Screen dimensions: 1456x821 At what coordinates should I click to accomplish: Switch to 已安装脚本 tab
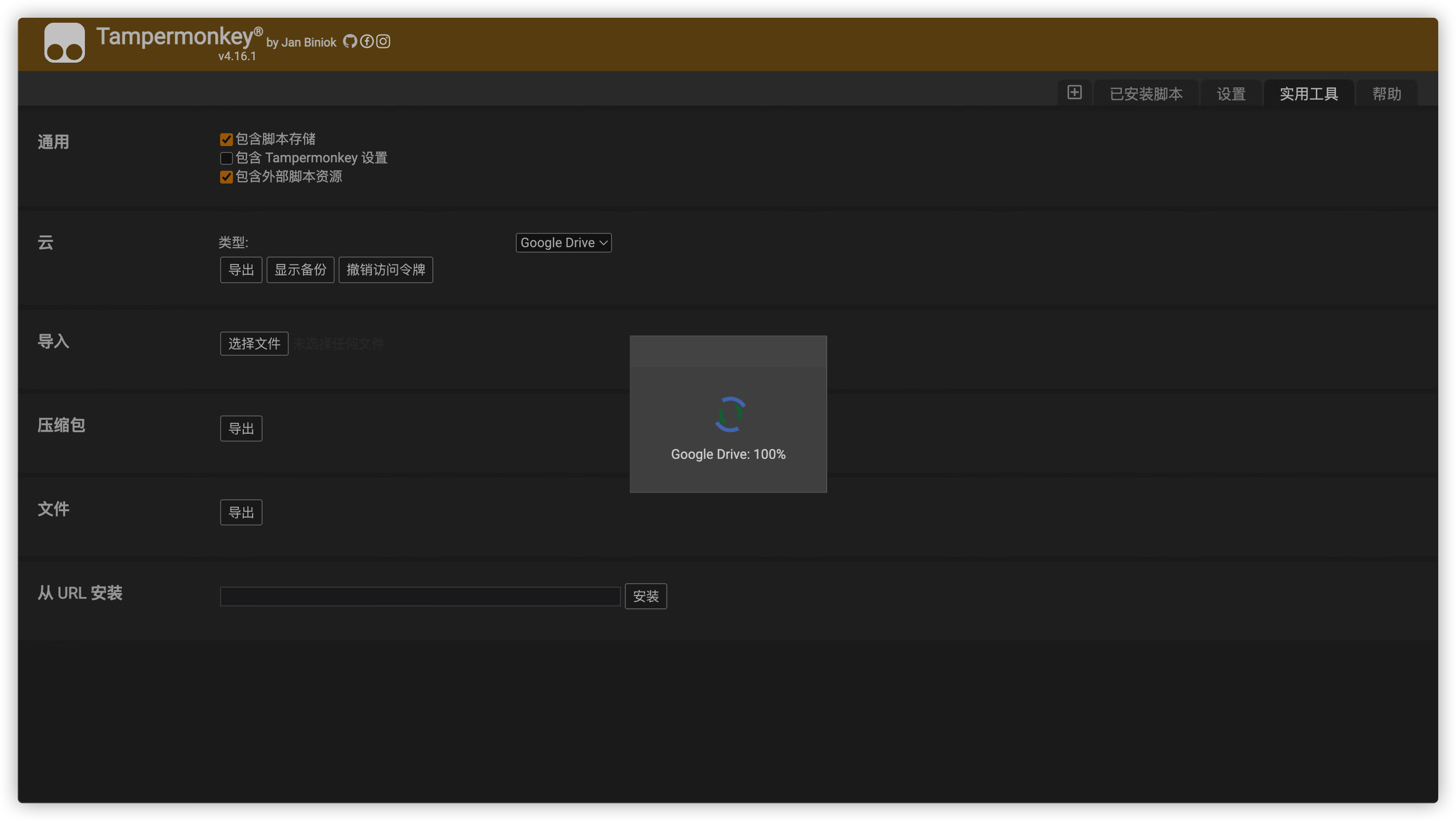pos(1146,93)
